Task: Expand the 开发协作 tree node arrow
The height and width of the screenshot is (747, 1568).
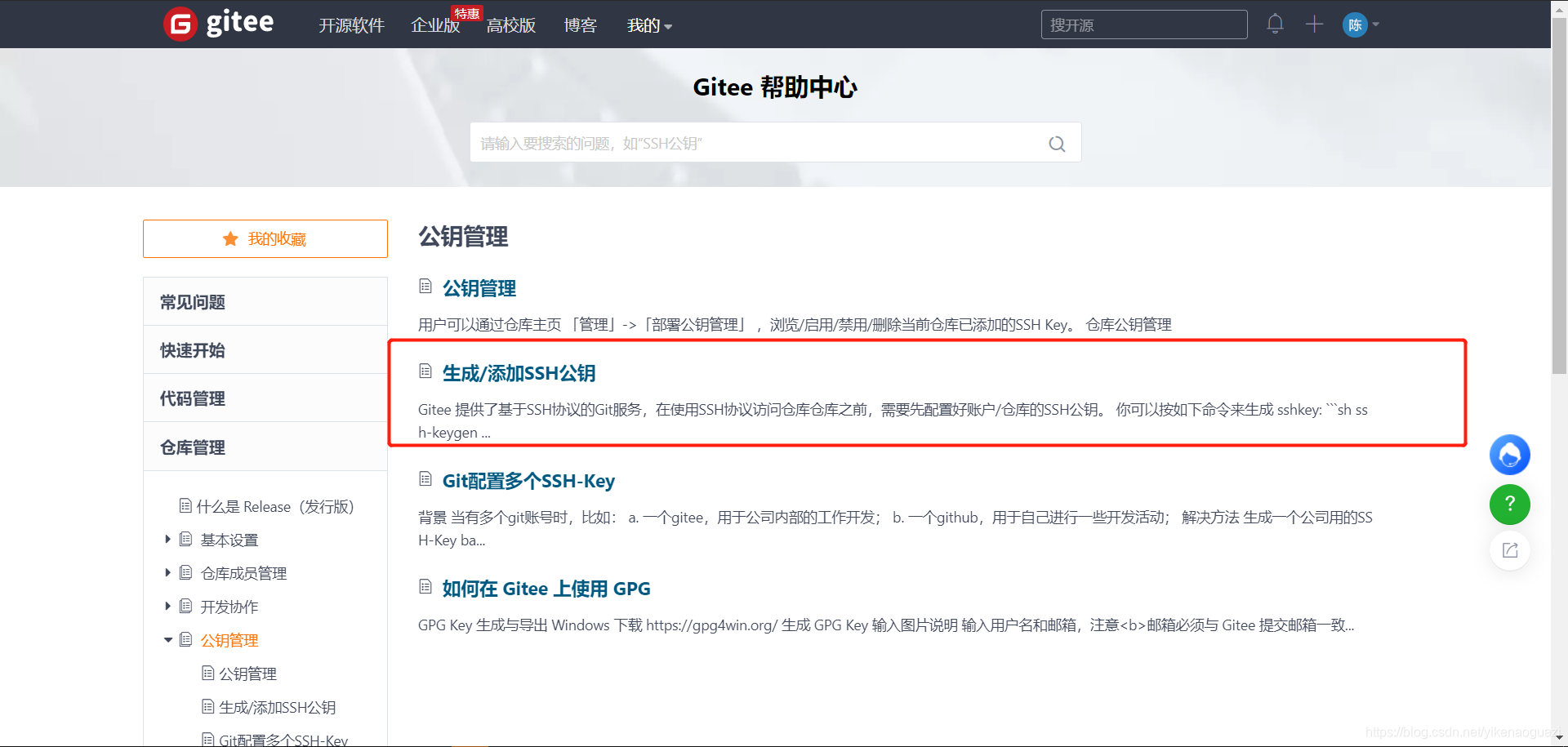Action: point(167,606)
